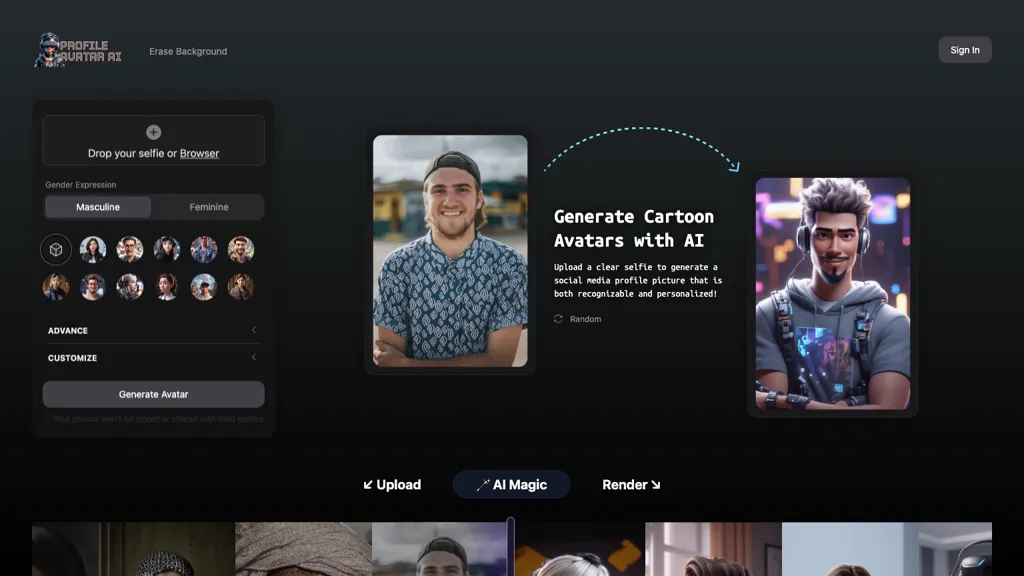Switch to the AI Magic tab
1024x576 pixels.
click(x=511, y=485)
